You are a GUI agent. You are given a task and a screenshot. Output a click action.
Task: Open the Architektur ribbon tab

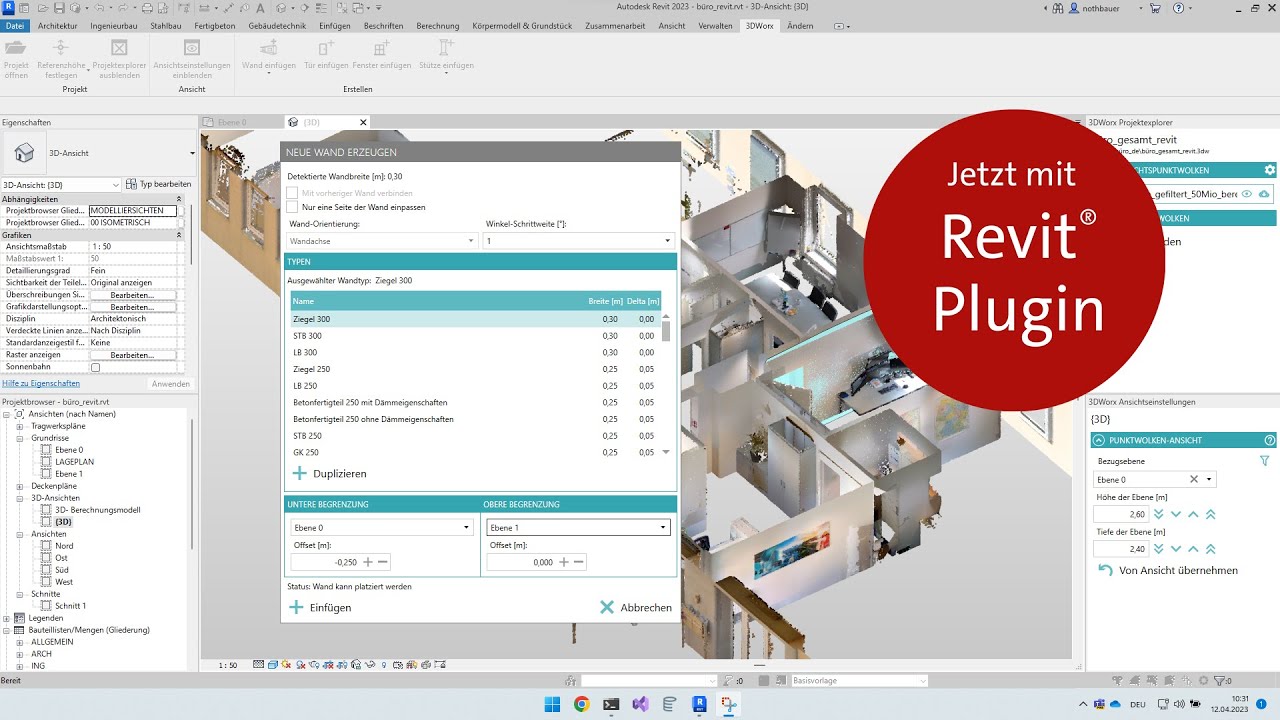(58, 25)
